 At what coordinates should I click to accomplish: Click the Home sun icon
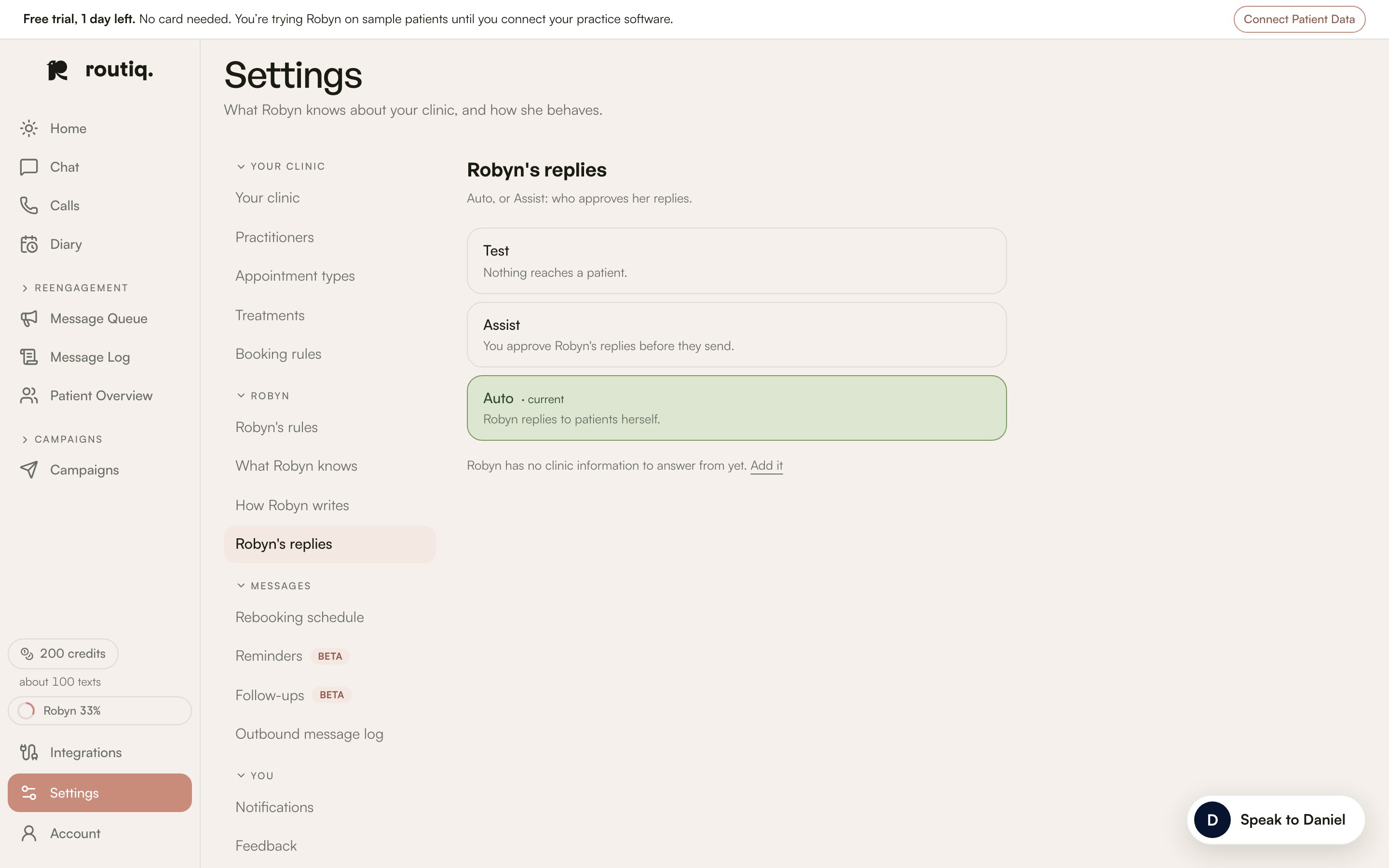pos(29,129)
